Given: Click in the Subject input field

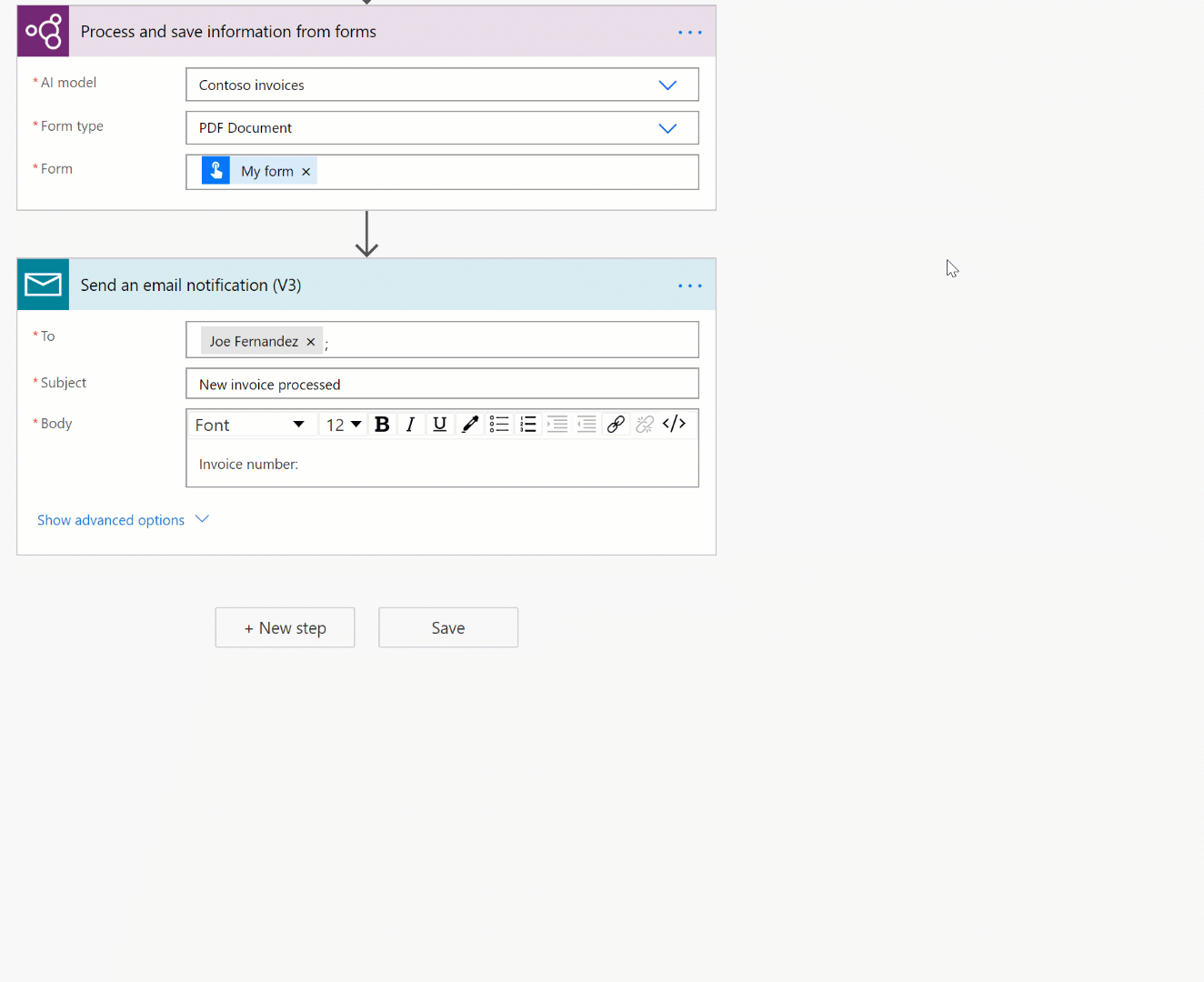Looking at the screenshot, I should [442, 383].
